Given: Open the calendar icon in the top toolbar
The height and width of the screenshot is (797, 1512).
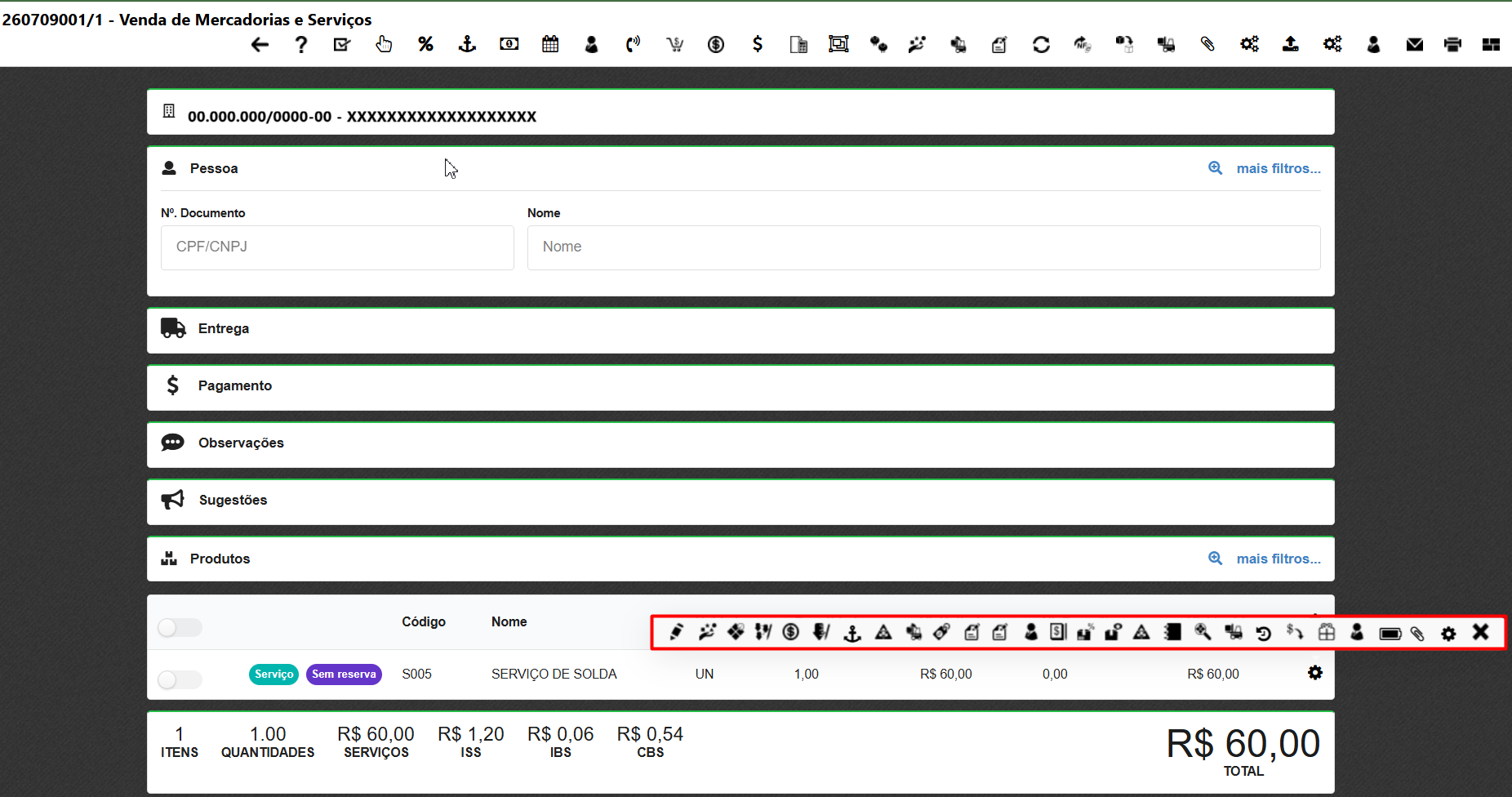Looking at the screenshot, I should 550,44.
